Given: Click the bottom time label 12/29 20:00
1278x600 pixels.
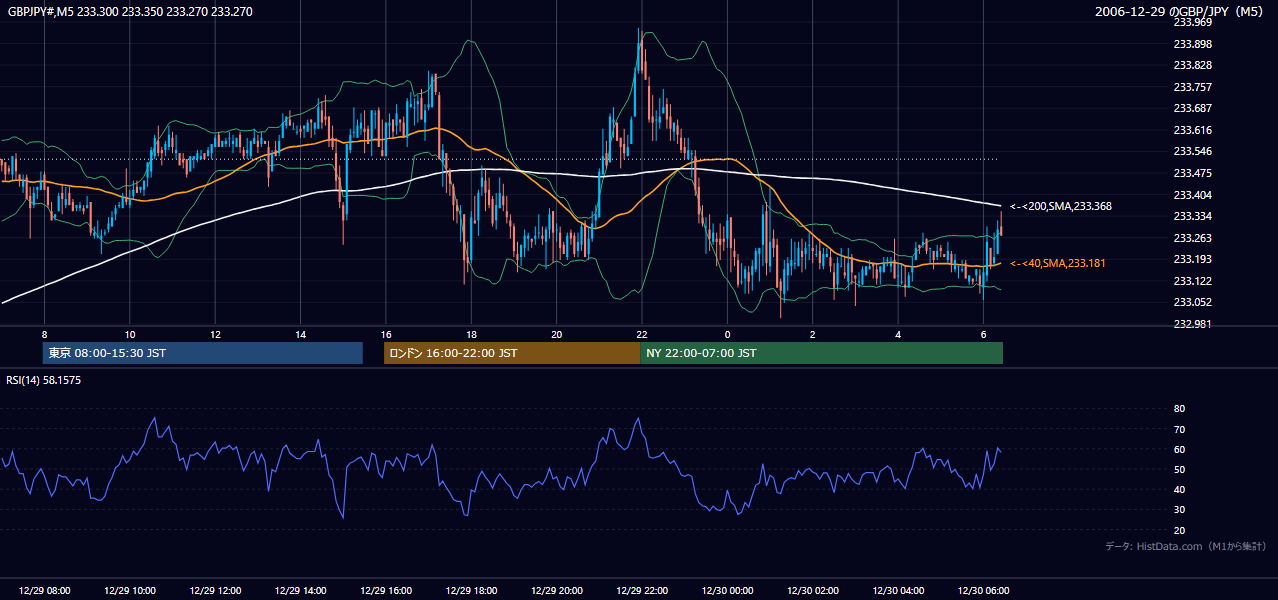Looking at the screenshot, I should 557,591.
